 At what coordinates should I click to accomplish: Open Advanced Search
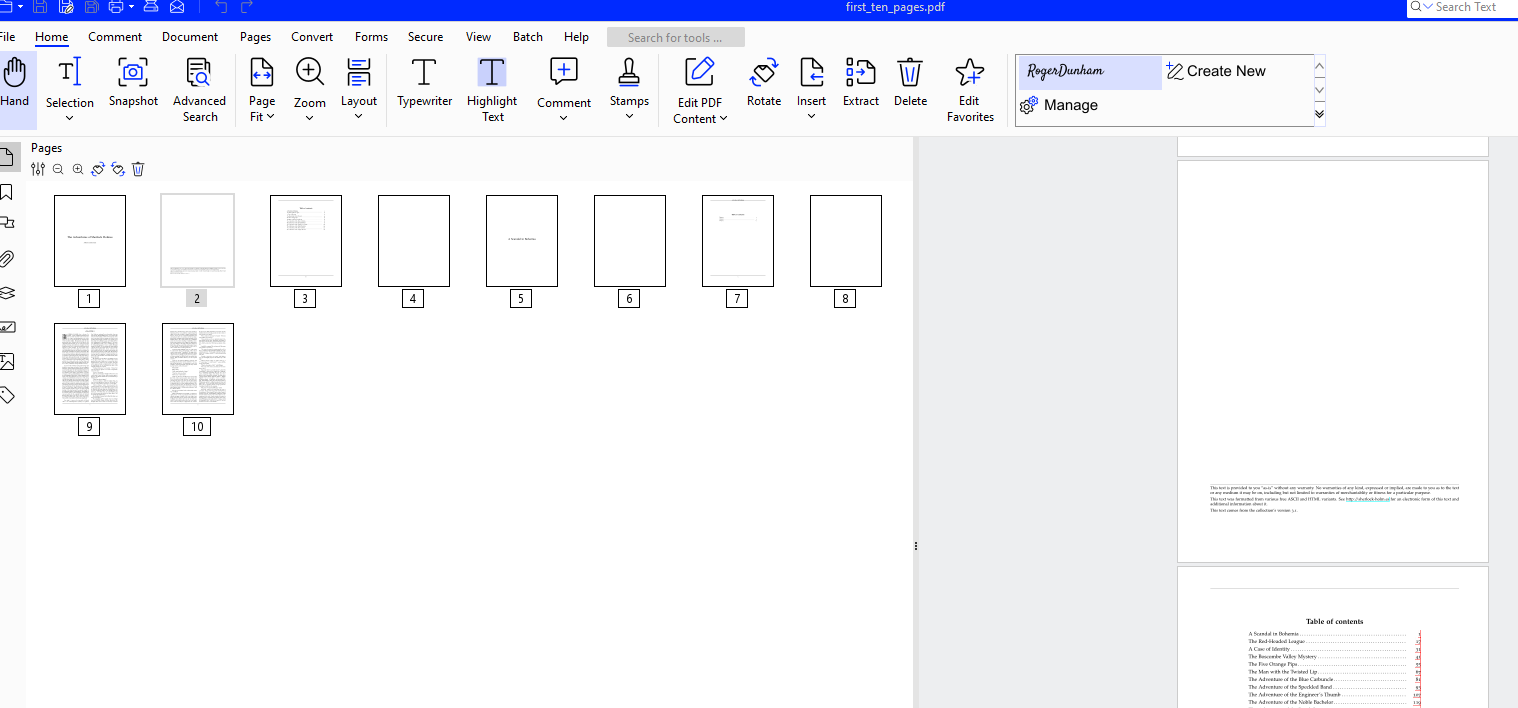tap(199, 90)
